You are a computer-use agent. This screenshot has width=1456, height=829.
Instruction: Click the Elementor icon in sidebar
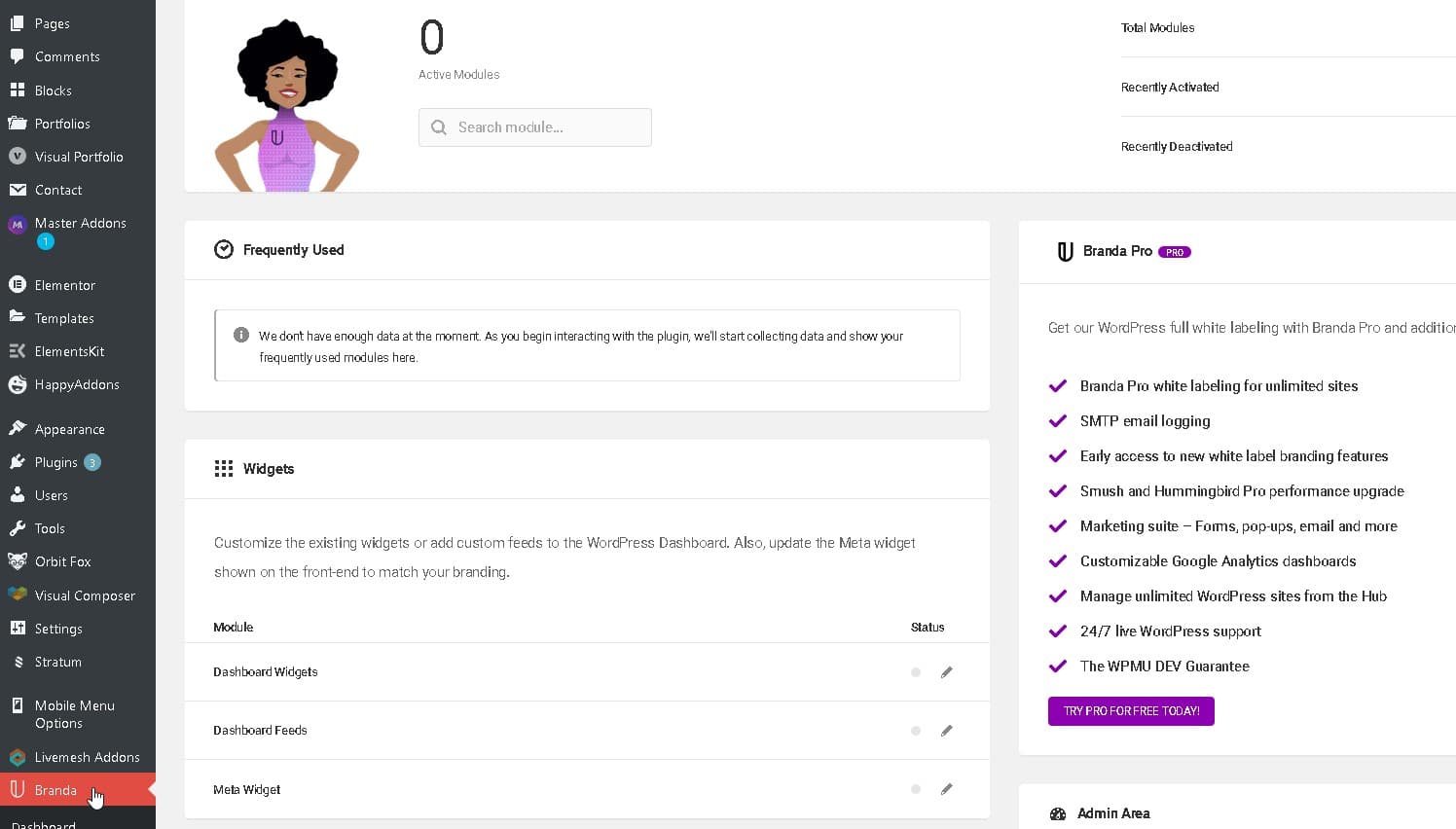coord(18,285)
